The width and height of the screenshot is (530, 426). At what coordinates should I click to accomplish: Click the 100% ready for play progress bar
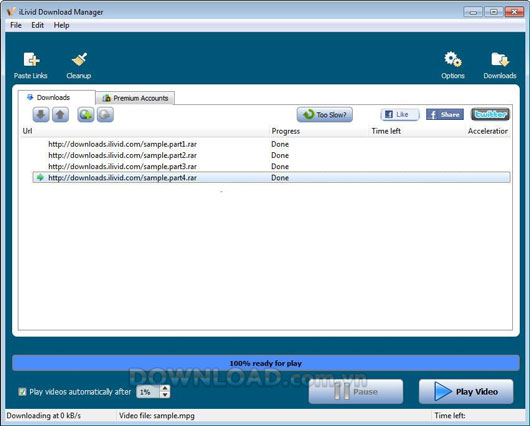[x=266, y=363]
